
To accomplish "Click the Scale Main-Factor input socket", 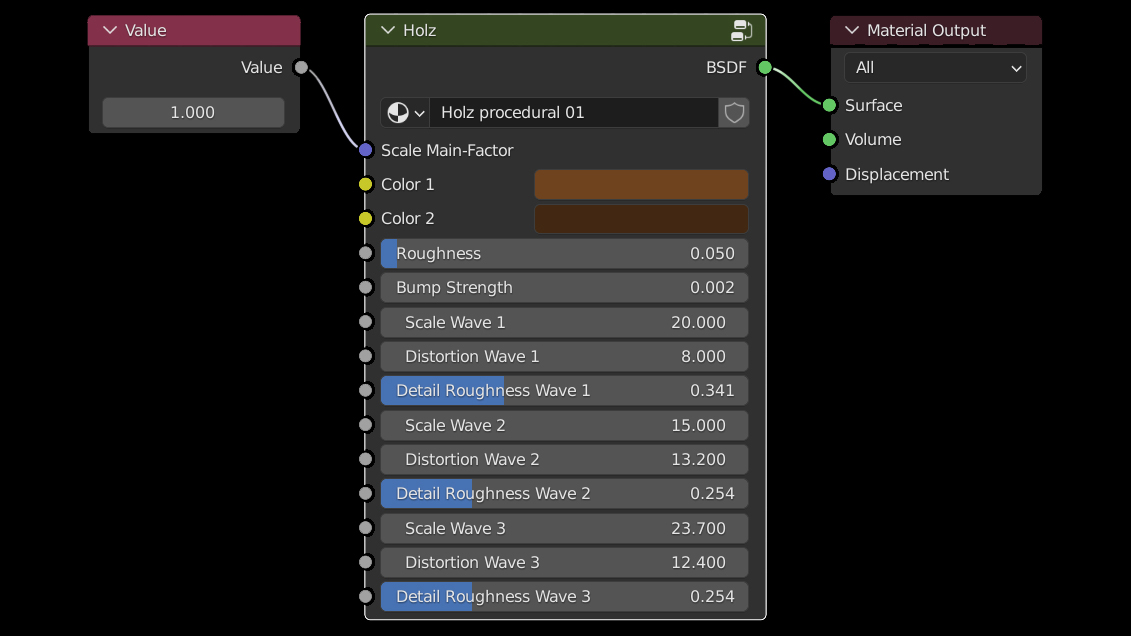I will tap(366, 150).
